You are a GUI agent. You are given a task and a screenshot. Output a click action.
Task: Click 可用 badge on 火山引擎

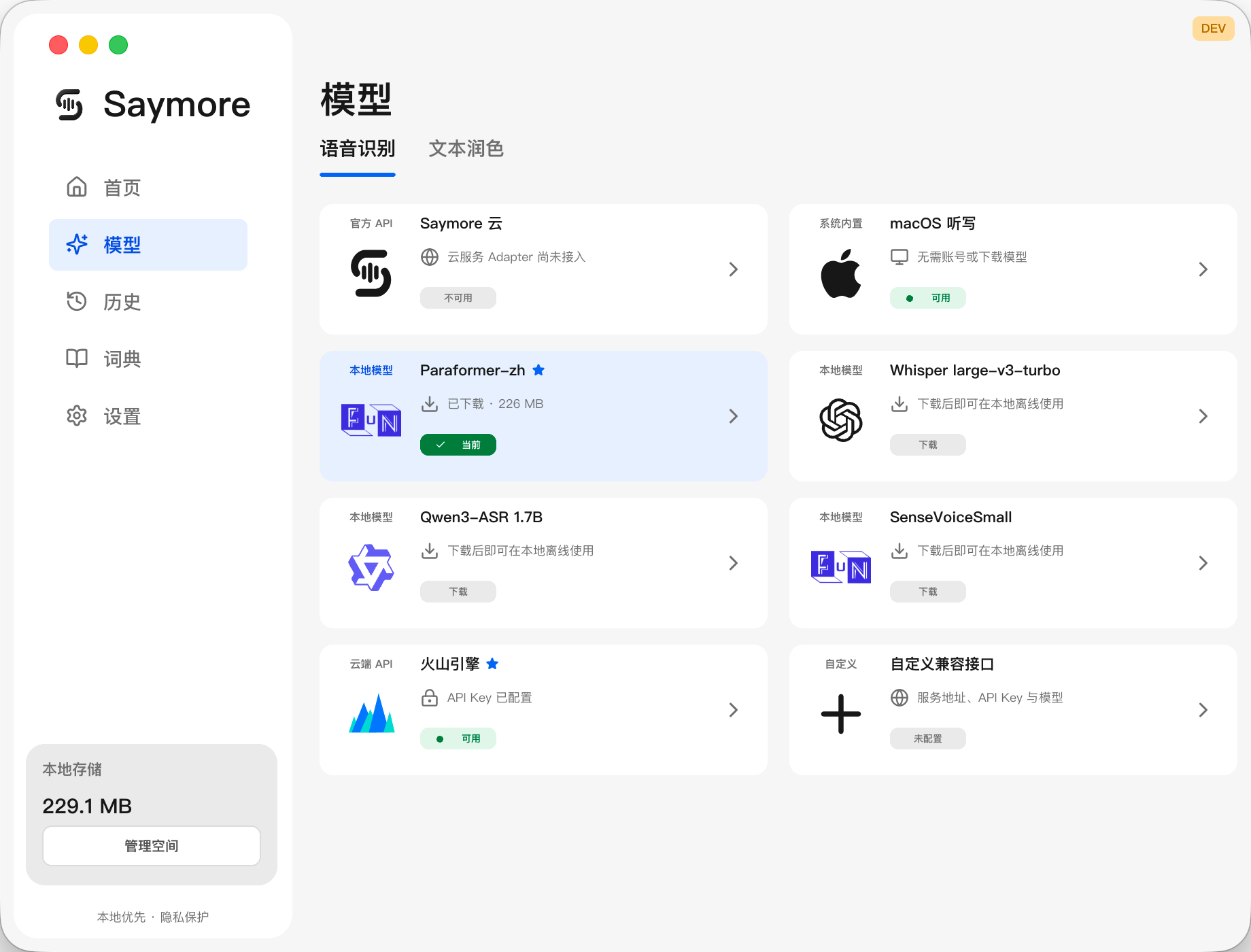pyautogui.click(x=458, y=738)
